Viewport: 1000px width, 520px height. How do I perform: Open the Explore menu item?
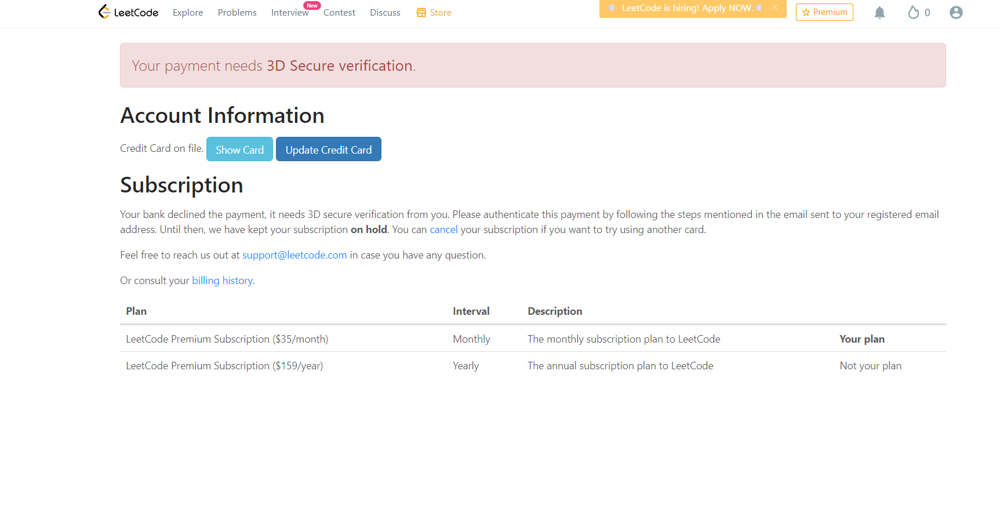point(187,13)
